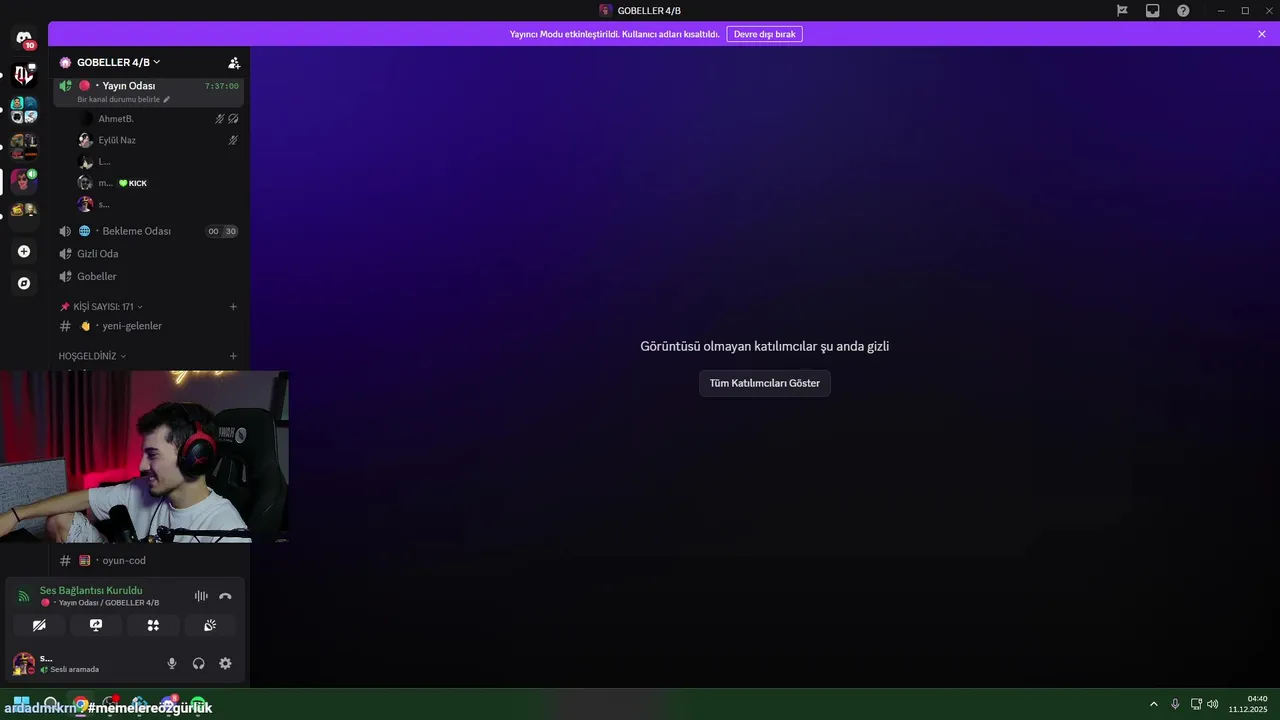Open the yeni-gelenler text channel
The image size is (1280, 720).
[149, 326]
